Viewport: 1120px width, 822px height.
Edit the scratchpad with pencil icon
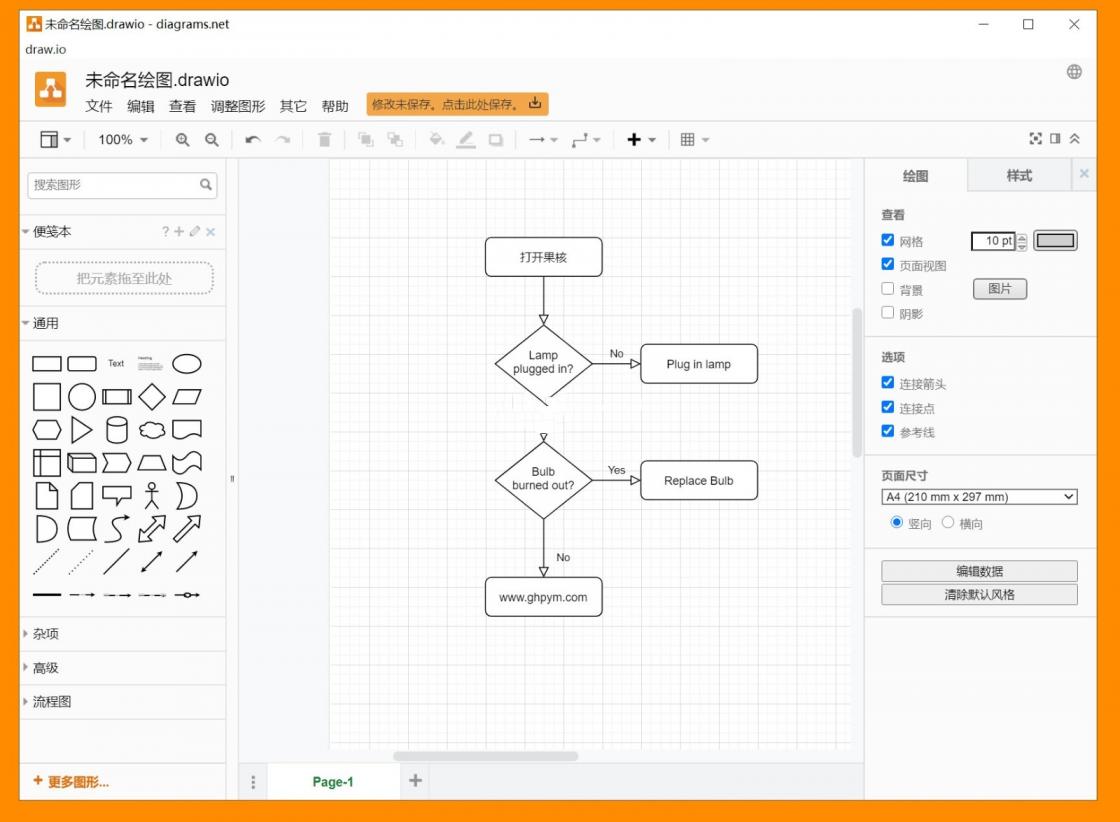coord(195,231)
